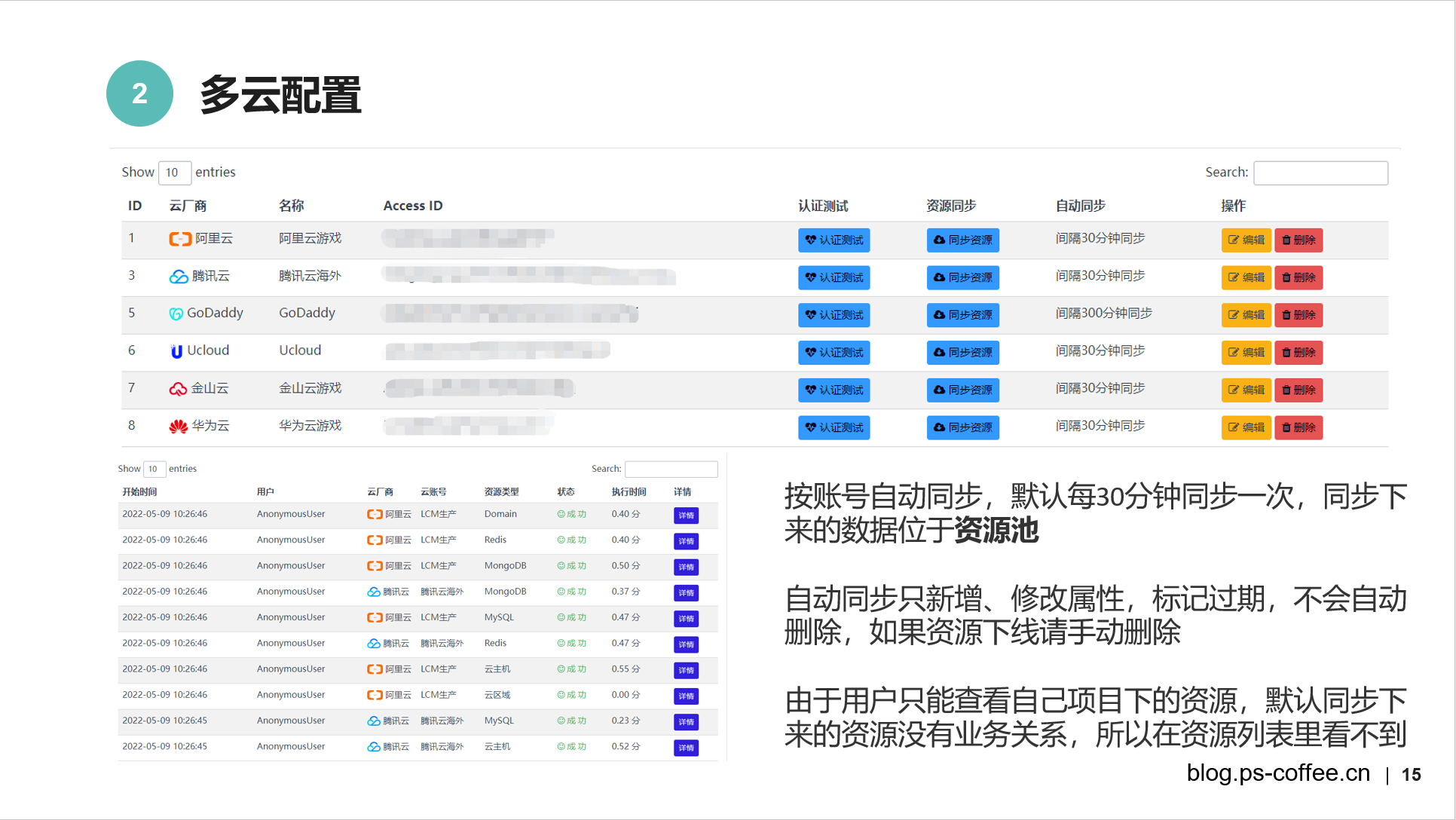The image size is (1456, 820).
Task: Open 详情 for the 云区域 sync row
Action: point(686,696)
